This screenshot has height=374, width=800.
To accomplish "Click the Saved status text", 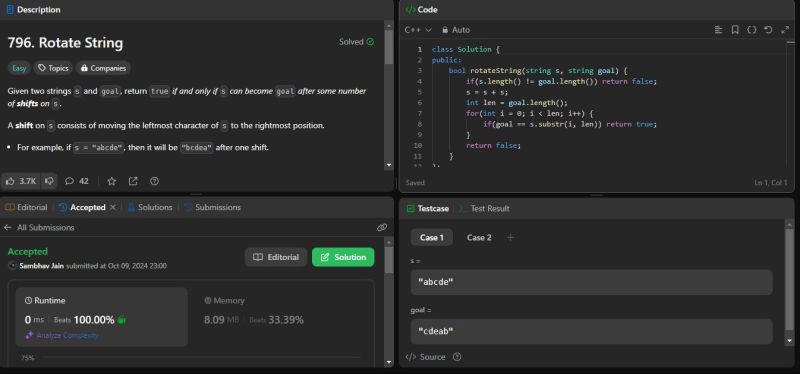I will tap(415, 183).
